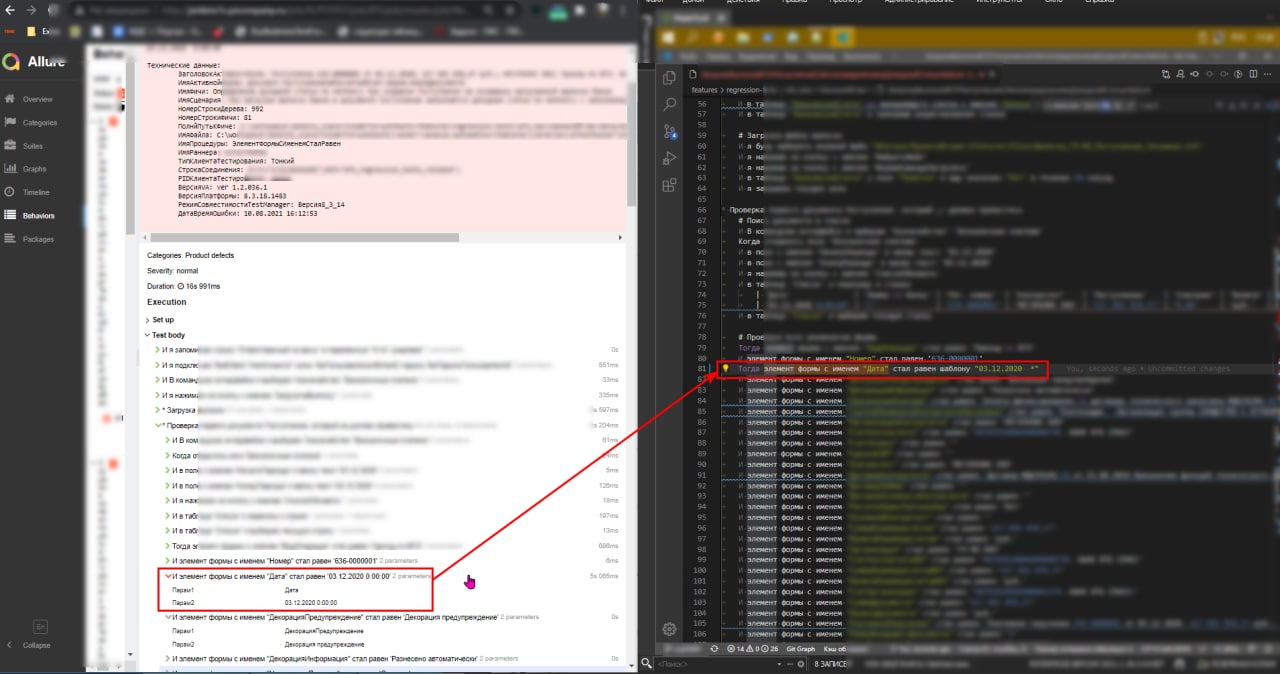Click the language switcher icon above Collapse

[x=41, y=626]
